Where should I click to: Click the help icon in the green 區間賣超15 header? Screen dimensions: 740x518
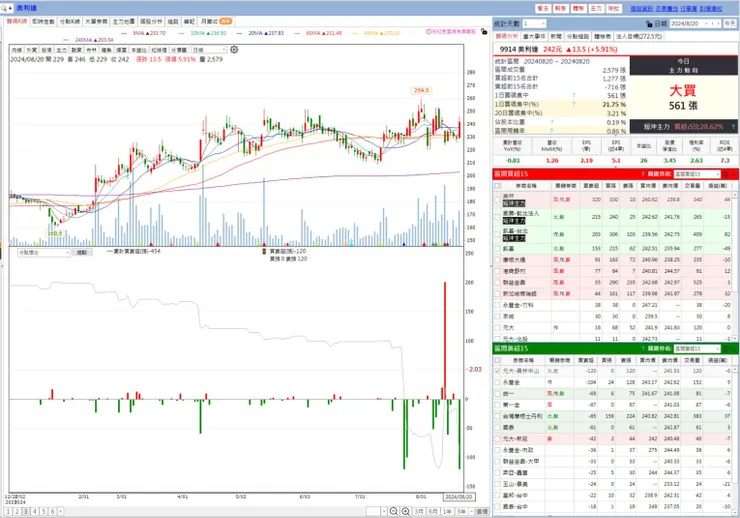(643, 349)
